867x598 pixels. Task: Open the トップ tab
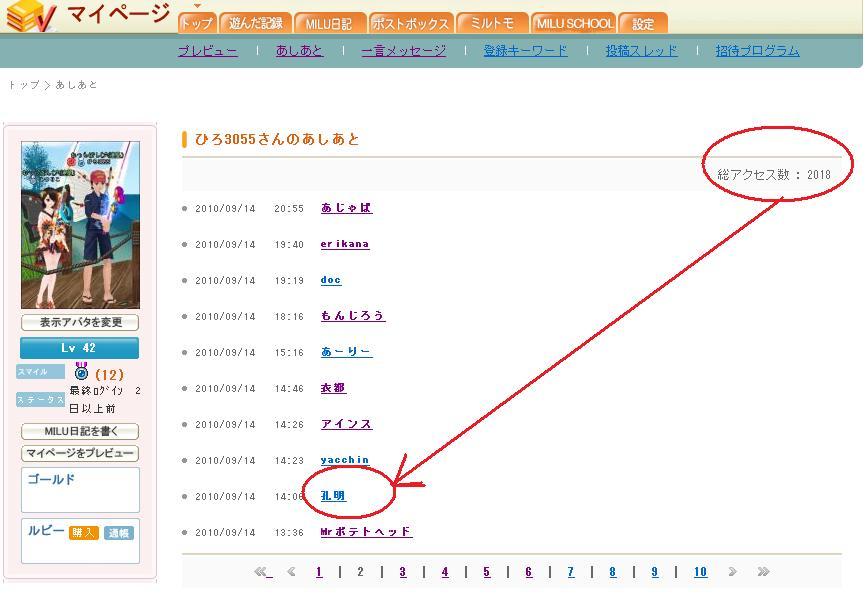tap(197, 23)
